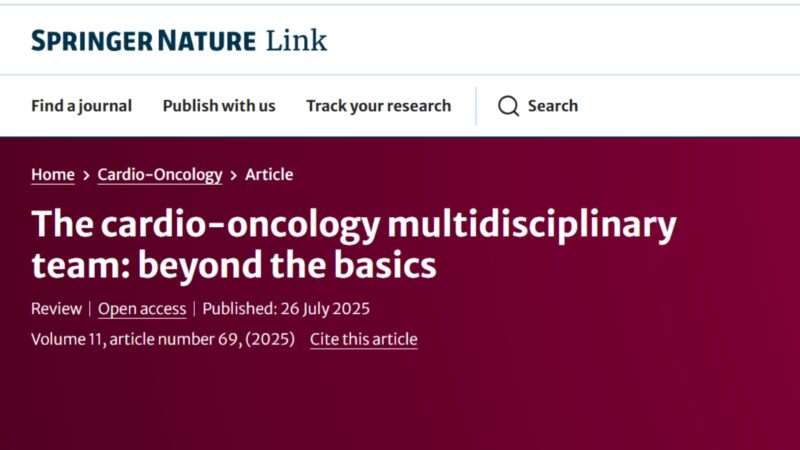Click the (2025) year text
Image resolution: width=800 pixels, height=450 pixels.
[270, 339]
